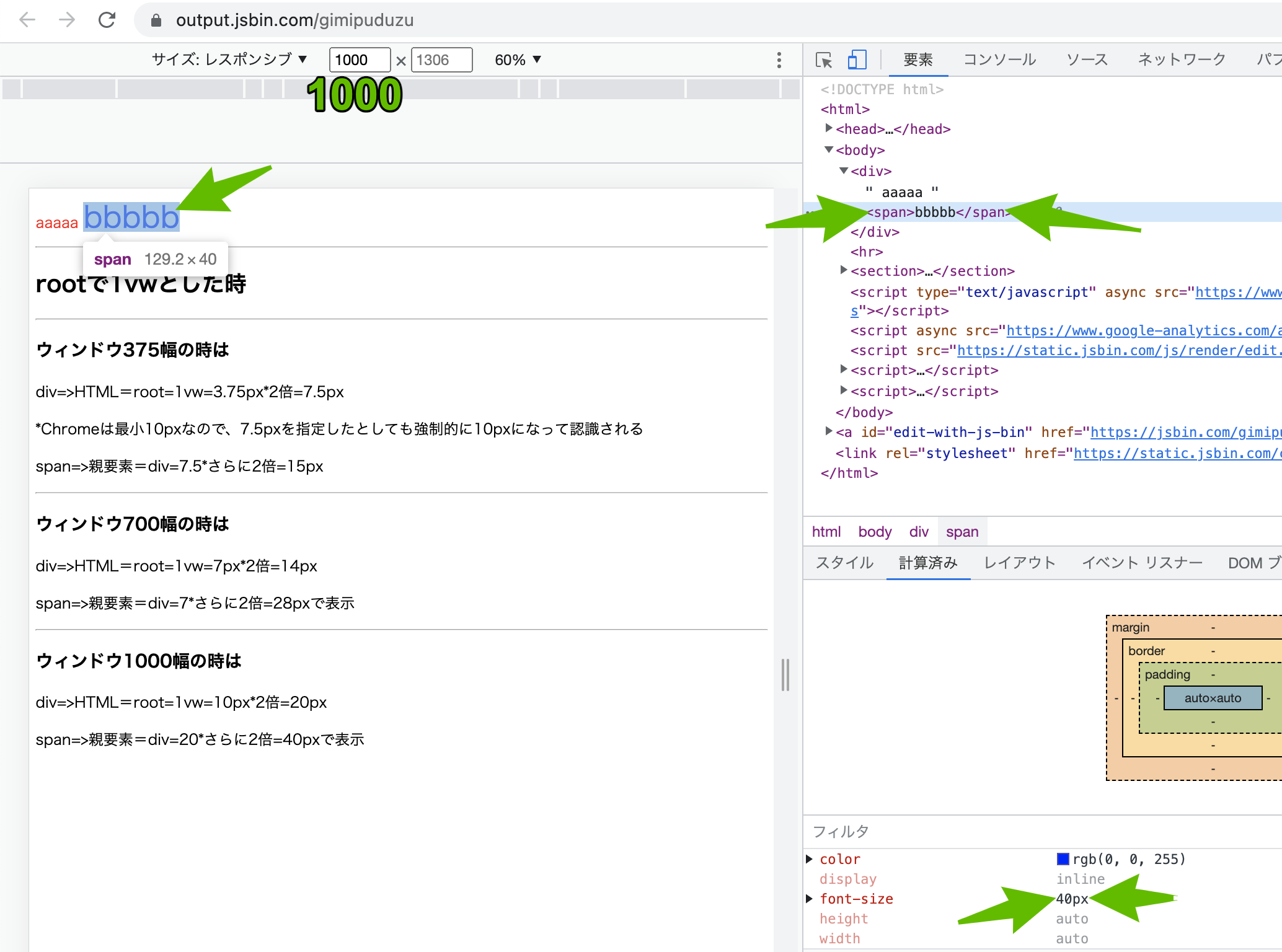The image size is (1282, 952).
Task: Click the autoxauto content box in box model
Action: click(x=1213, y=698)
